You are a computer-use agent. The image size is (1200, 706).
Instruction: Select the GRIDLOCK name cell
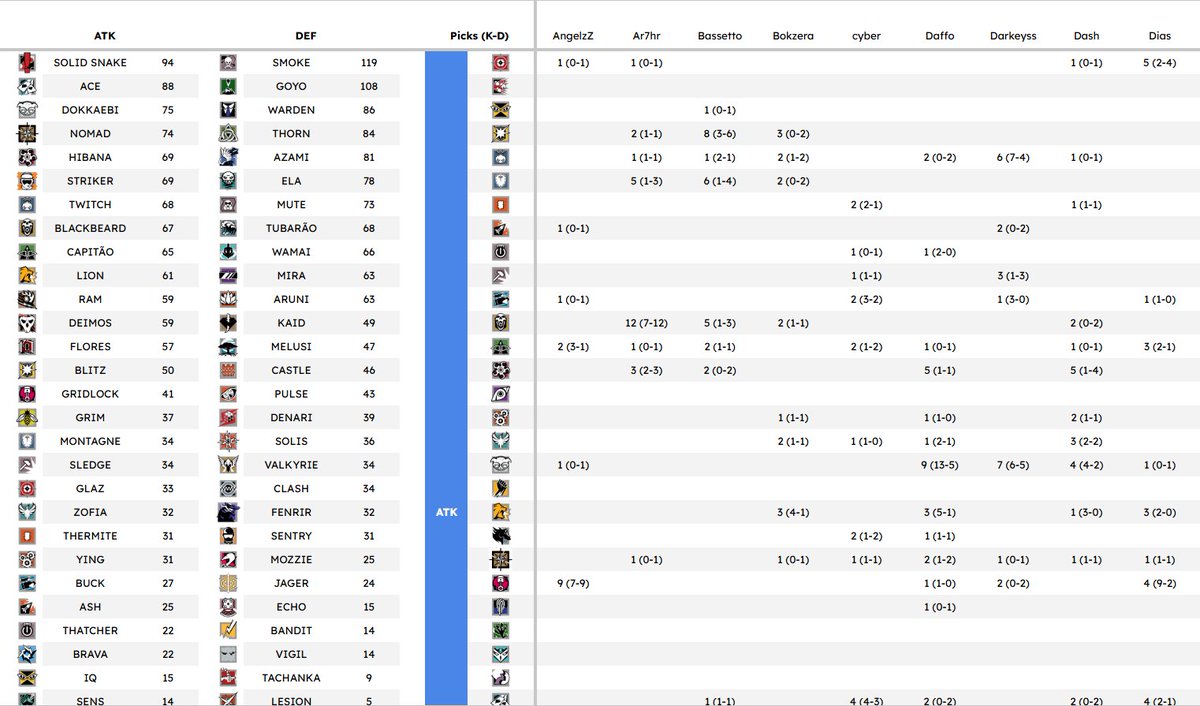click(x=90, y=394)
